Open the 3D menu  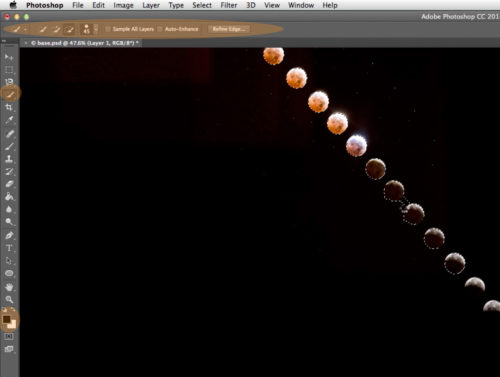[x=251, y=5]
